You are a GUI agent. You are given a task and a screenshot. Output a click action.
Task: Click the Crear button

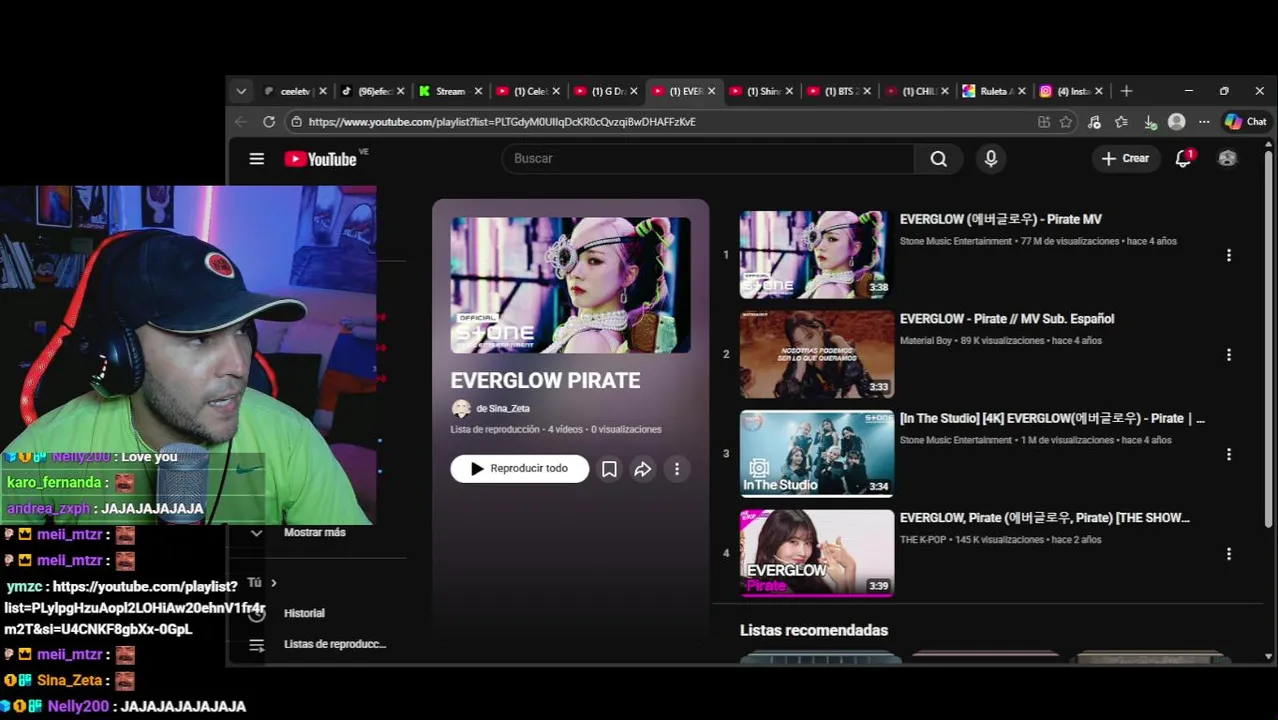click(x=1125, y=158)
